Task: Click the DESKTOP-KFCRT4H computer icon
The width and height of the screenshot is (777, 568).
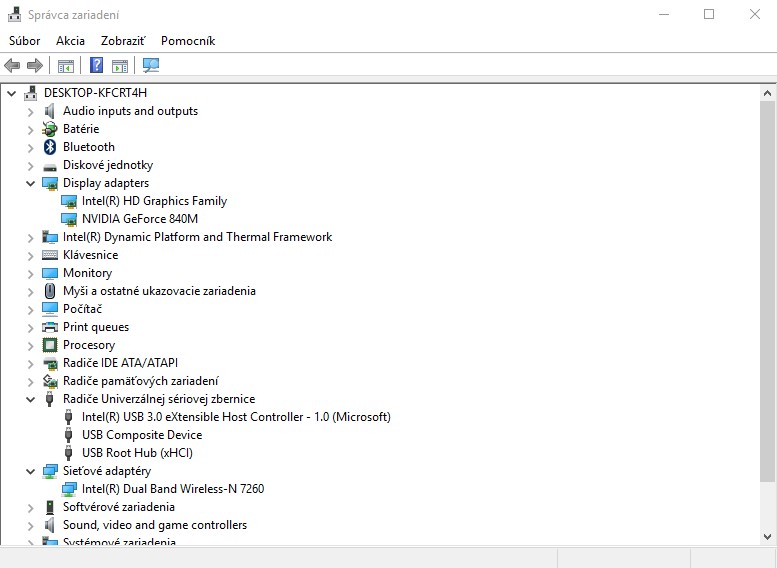Action: coord(31,93)
